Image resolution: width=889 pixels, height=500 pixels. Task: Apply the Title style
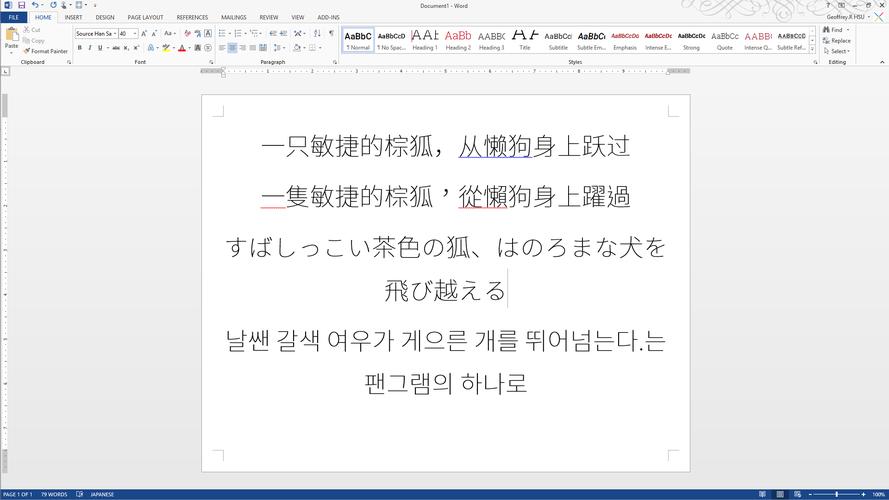525,40
